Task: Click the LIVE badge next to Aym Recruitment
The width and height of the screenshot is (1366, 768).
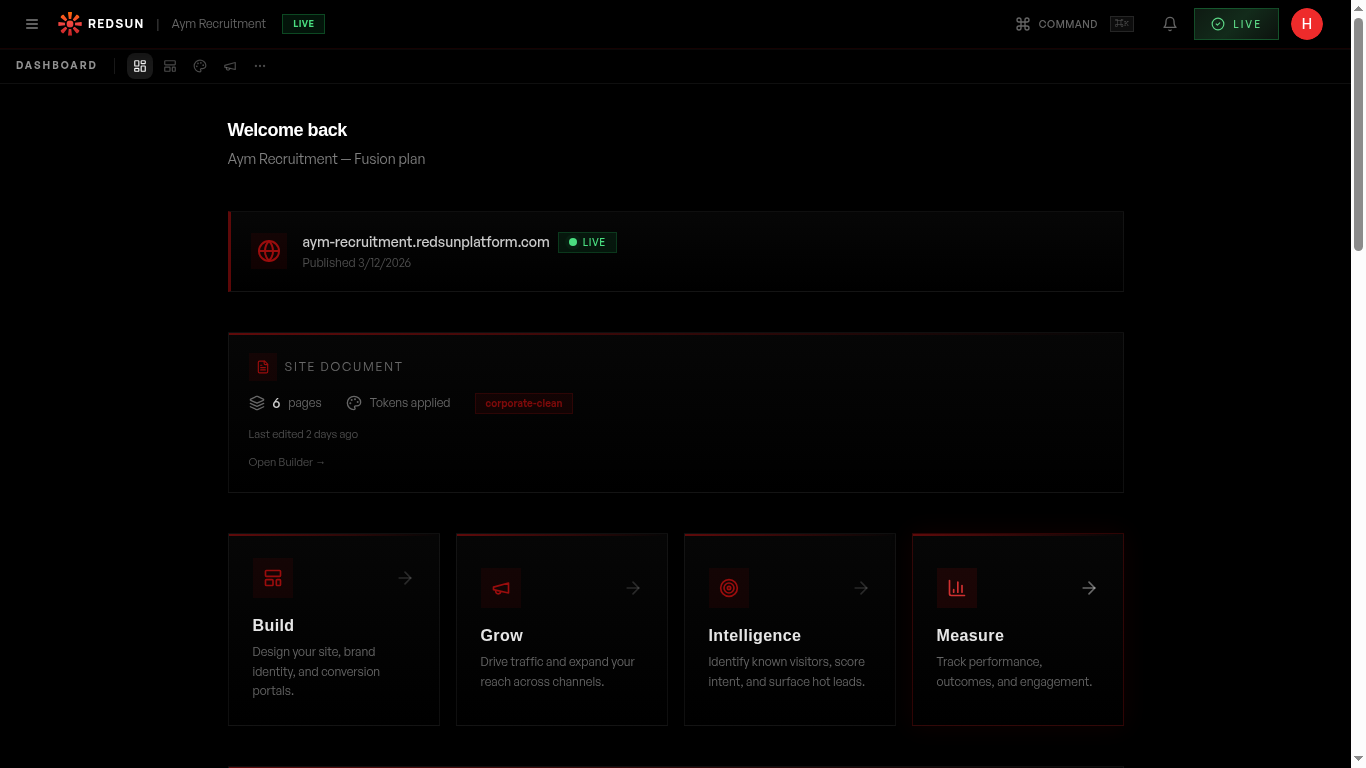Action: coord(303,23)
